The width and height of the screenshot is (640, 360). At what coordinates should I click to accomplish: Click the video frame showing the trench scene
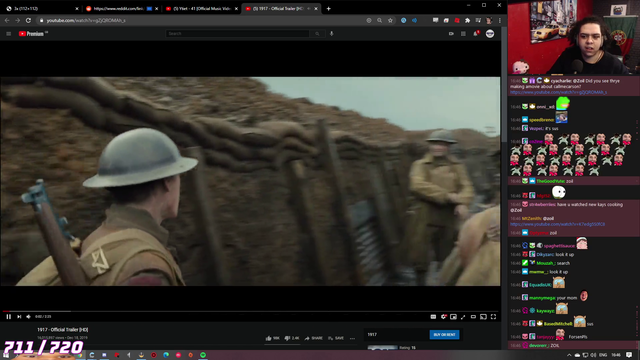point(250,182)
